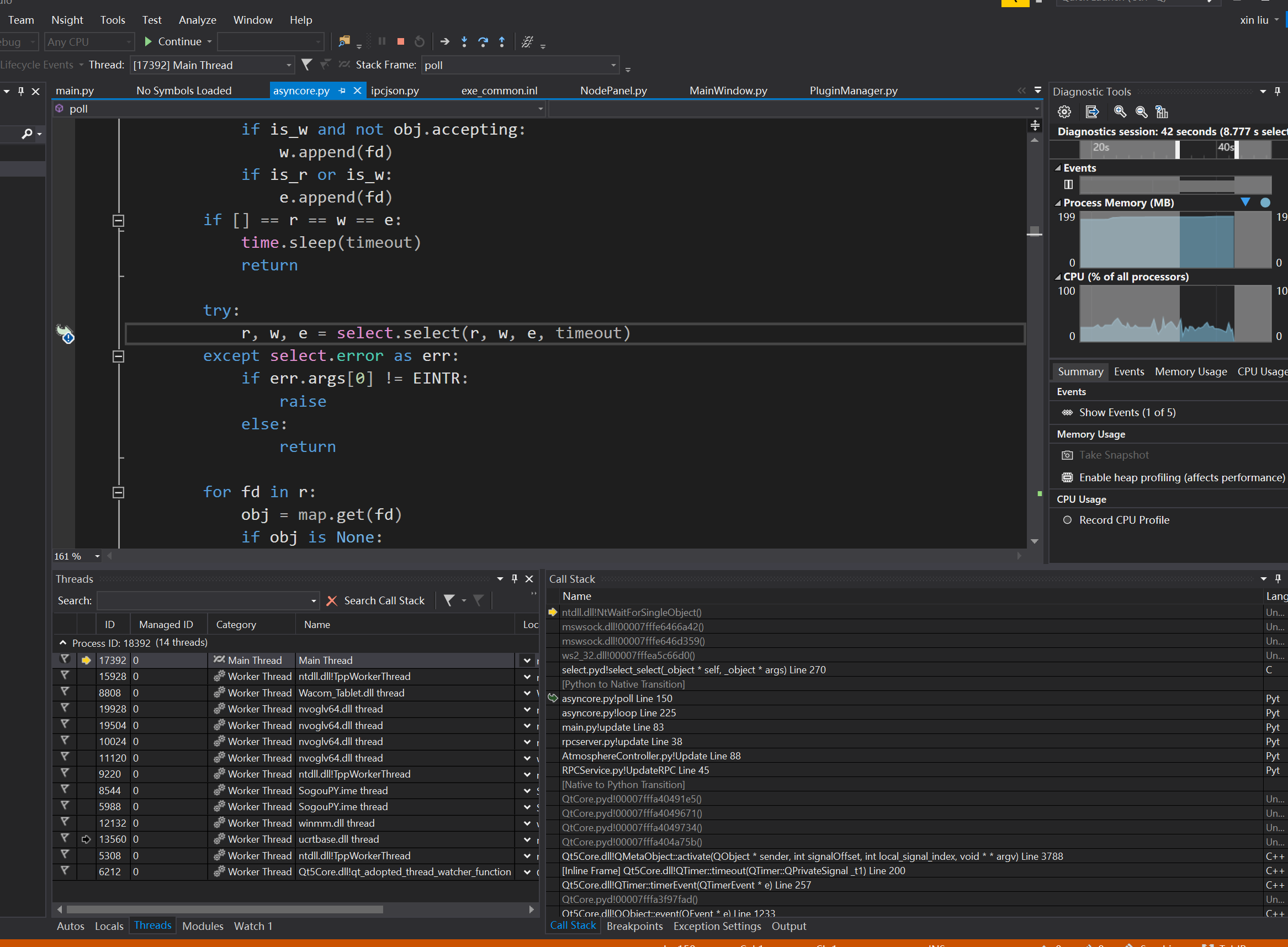Click the Step Out icon
1288x947 pixels.
502,41
